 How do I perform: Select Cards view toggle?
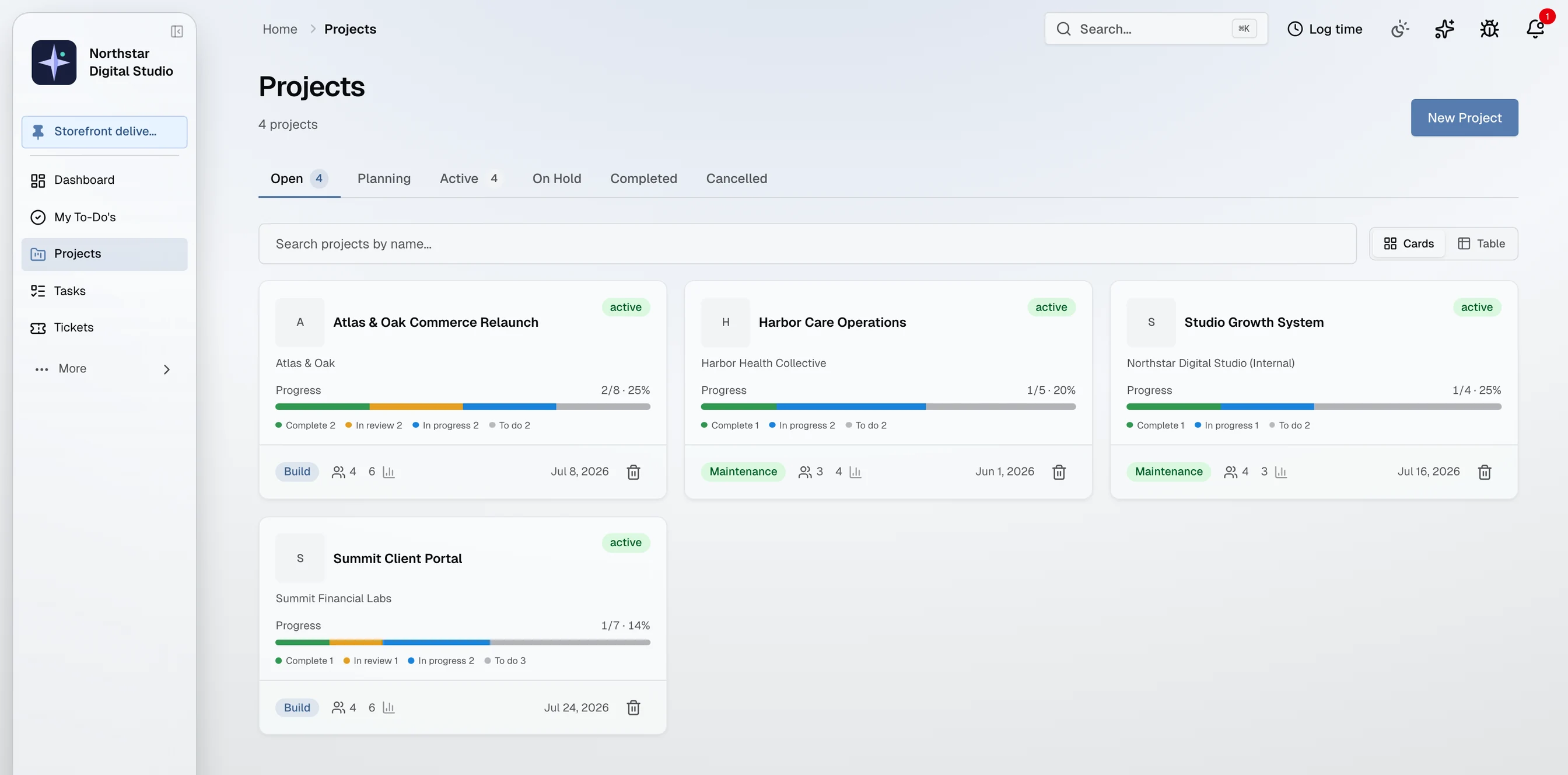(x=1408, y=243)
